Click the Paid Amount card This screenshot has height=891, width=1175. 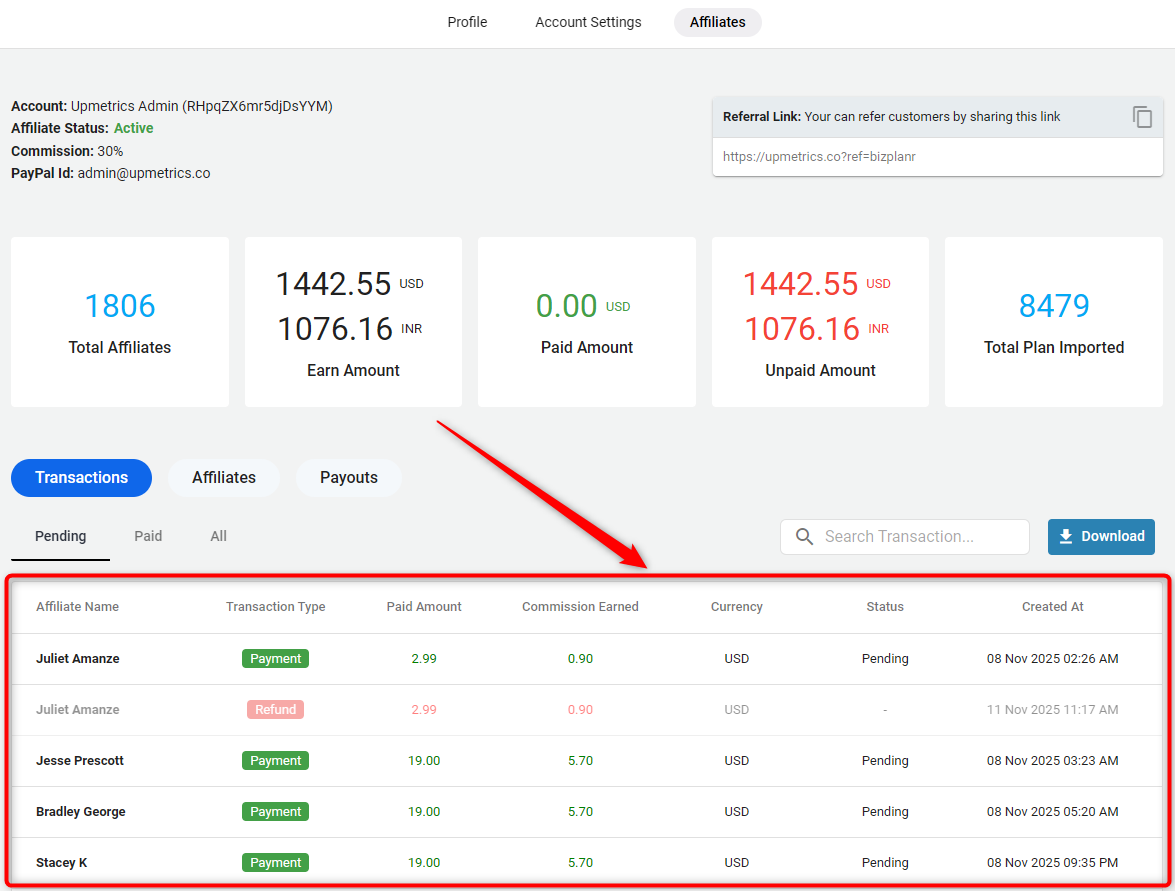[x=587, y=322]
